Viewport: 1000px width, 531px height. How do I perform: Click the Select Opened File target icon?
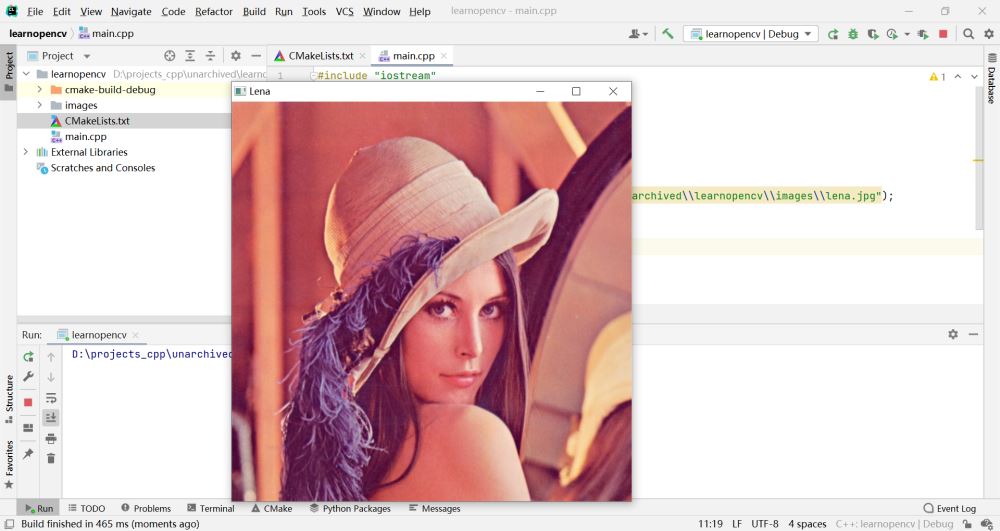click(170, 56)
